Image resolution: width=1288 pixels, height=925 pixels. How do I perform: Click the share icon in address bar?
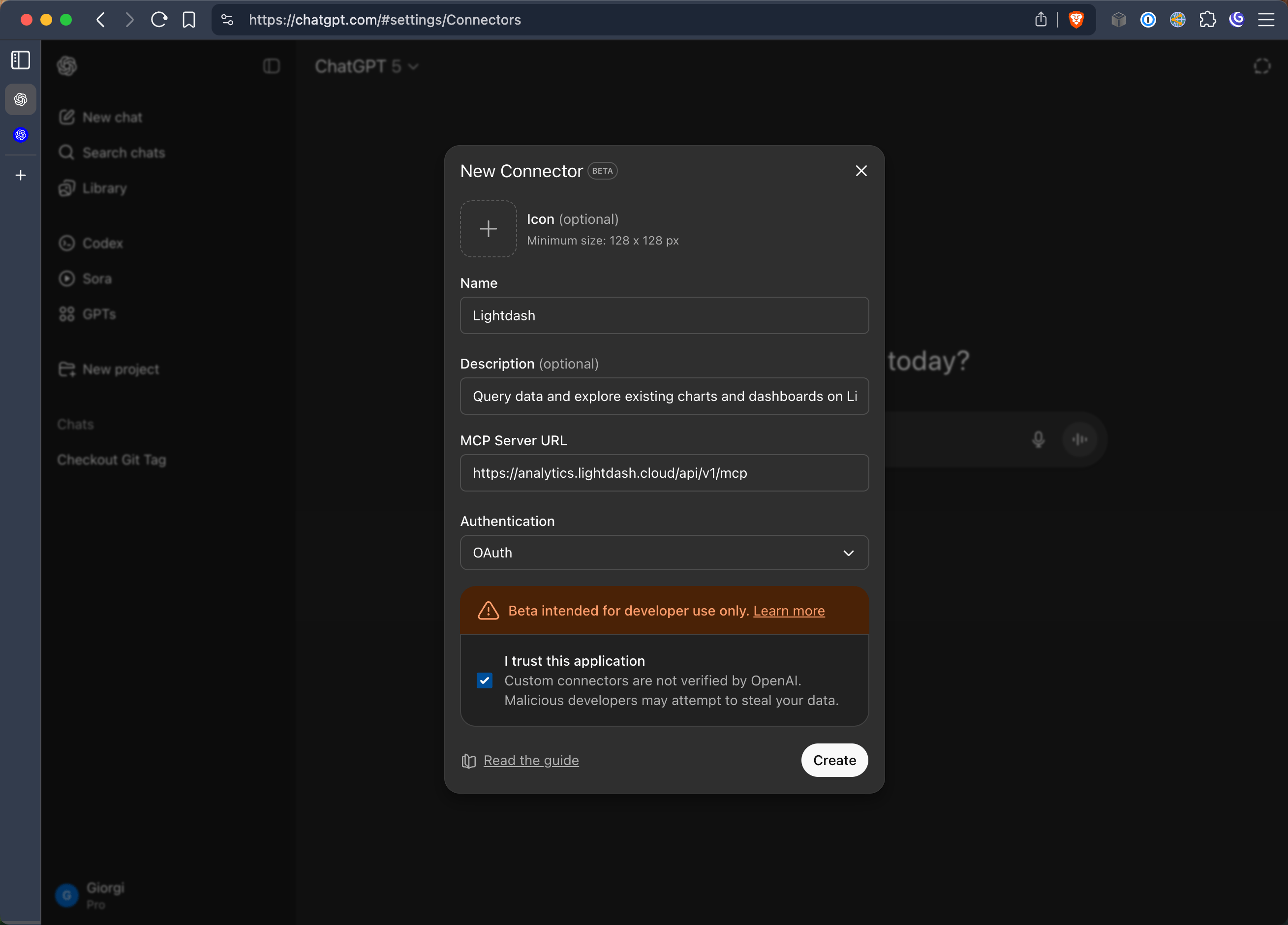tap(1041, 20)
